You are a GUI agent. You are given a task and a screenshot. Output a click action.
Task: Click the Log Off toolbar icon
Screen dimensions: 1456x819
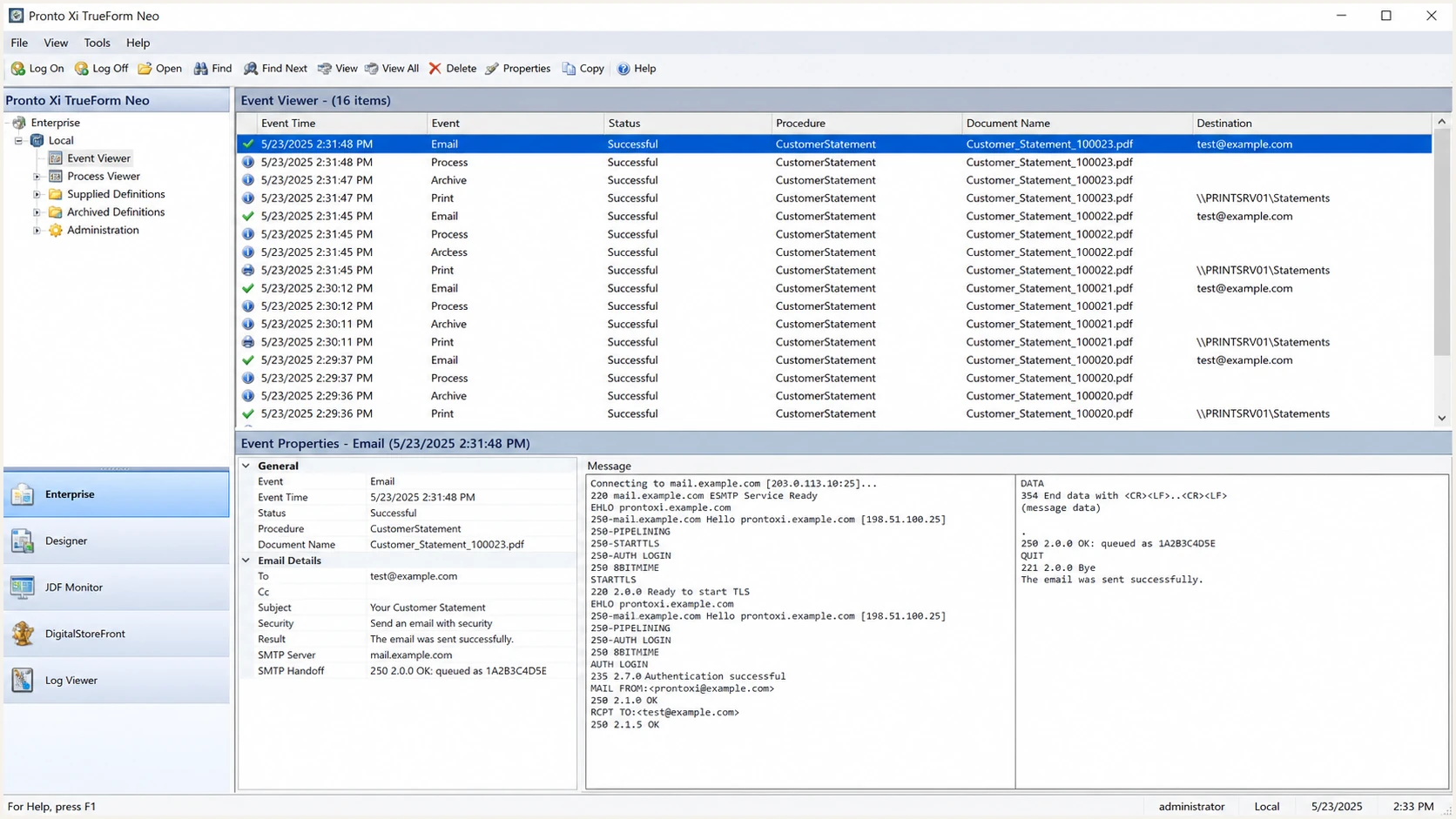click(x=82, y=69)
